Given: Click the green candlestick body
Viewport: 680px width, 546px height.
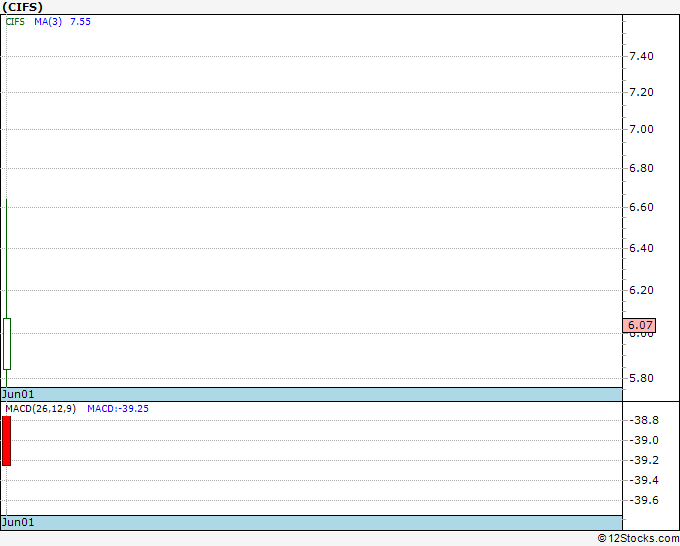Looking at the screenshot, I should point(7,344).
